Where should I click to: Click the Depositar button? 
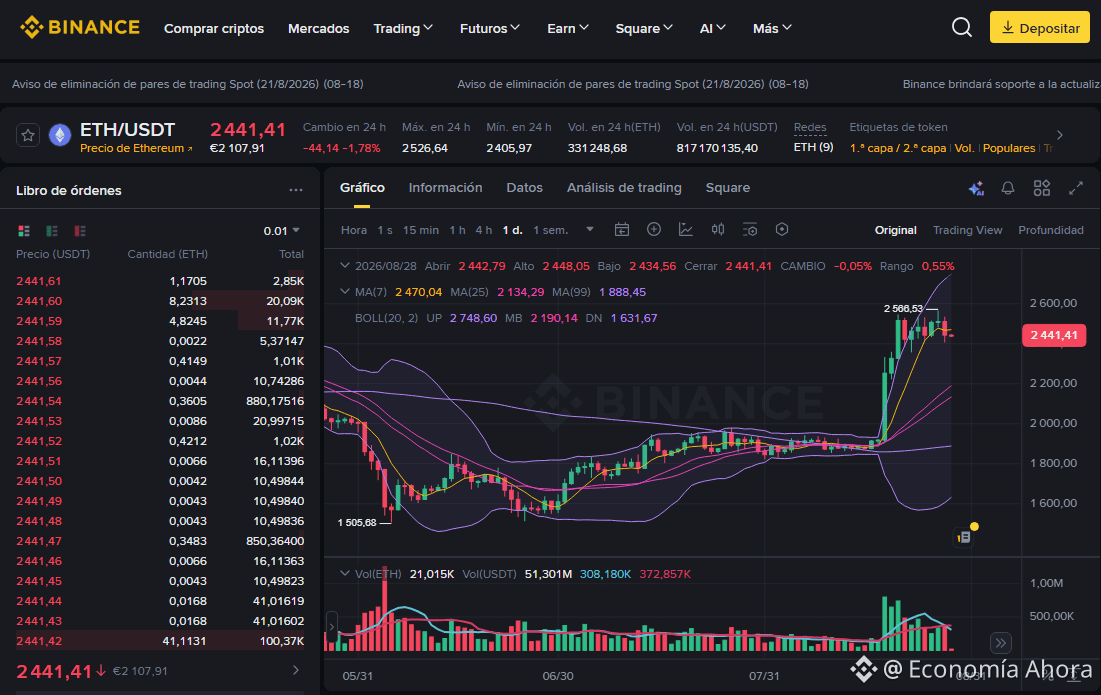pyautogui.click(x=1040, y=27)
